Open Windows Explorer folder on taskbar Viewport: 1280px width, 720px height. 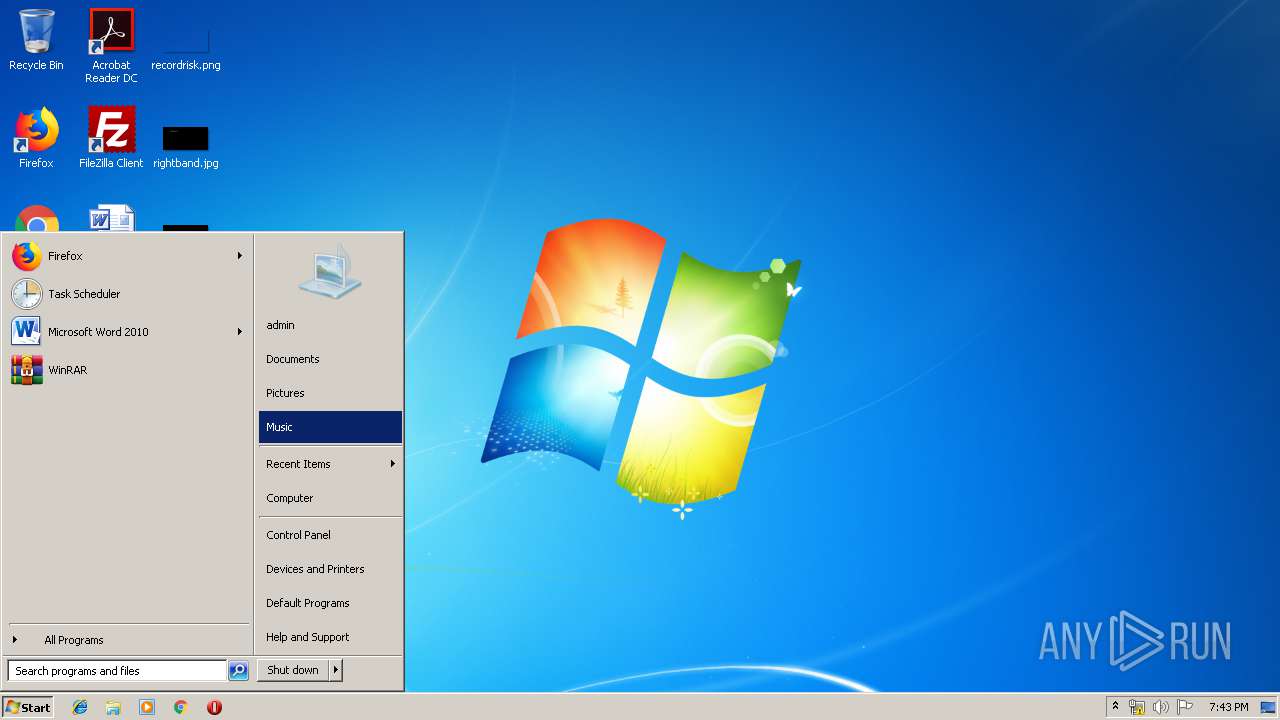[x=113, y=707]
